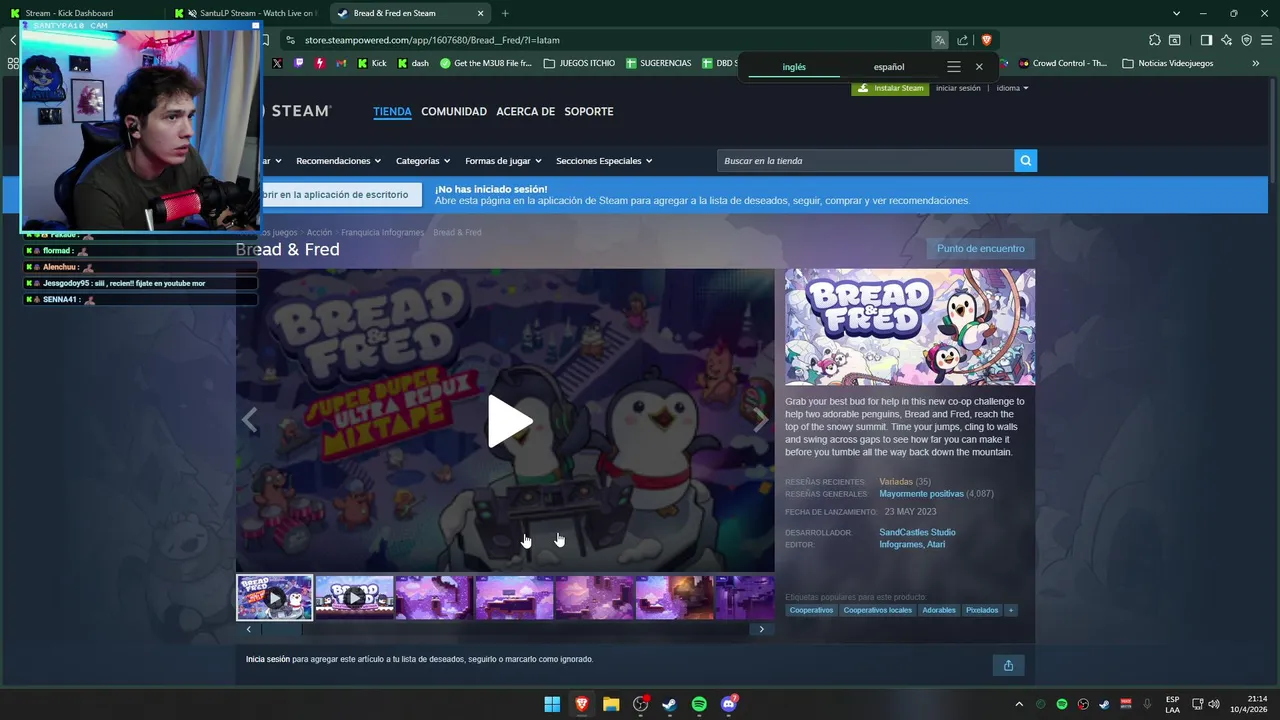The height and width of the screenshot is (720, 1280).
Task: Click the address bar URL field
Action: point(600,40)
